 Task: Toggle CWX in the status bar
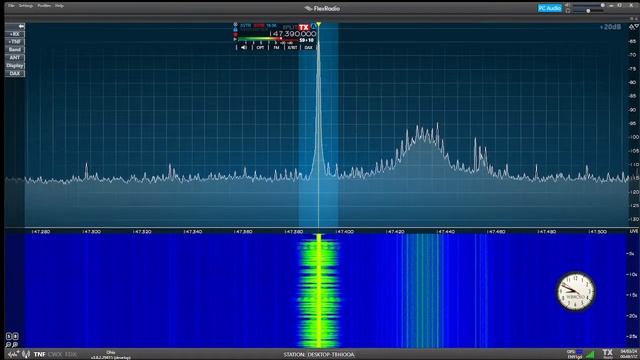55,354
